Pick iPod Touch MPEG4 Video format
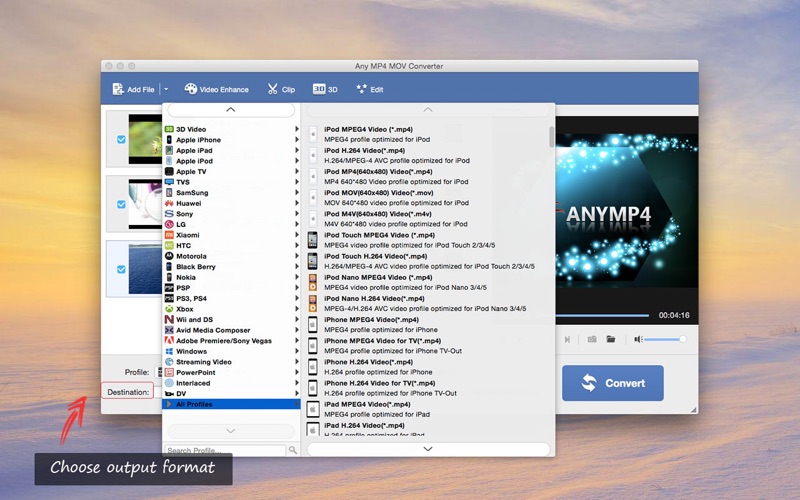The height and width of the screenshot is (500, 800). pyautogui.click(x=379, y=235)
